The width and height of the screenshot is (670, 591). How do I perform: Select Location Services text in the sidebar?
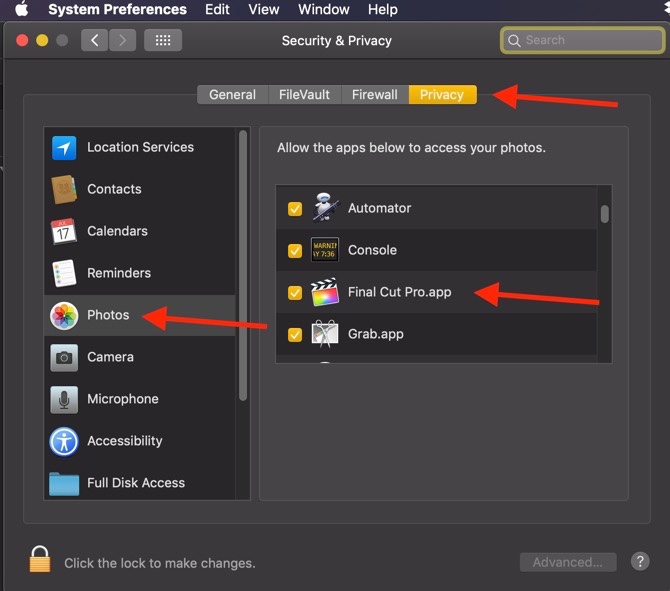tap(140, 147)
